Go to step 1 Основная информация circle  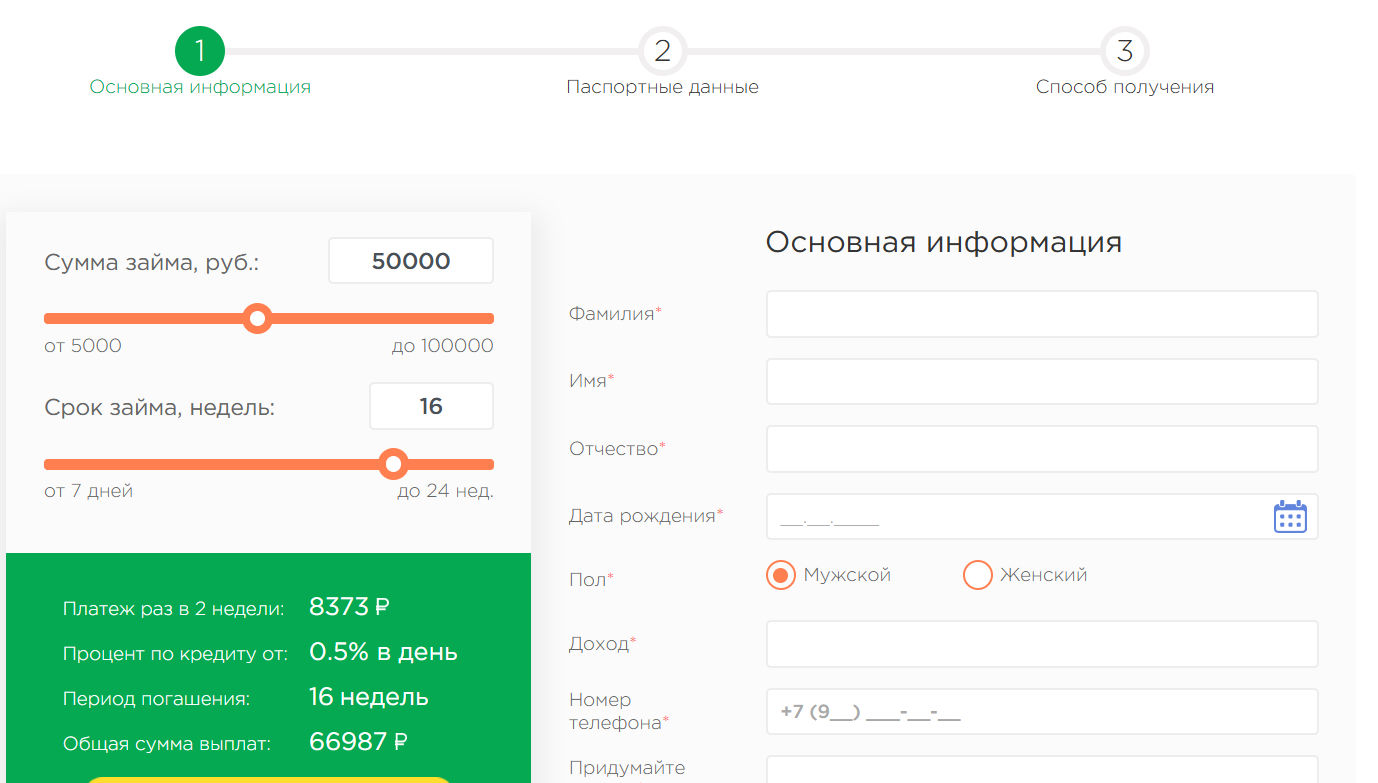[200, 50]
